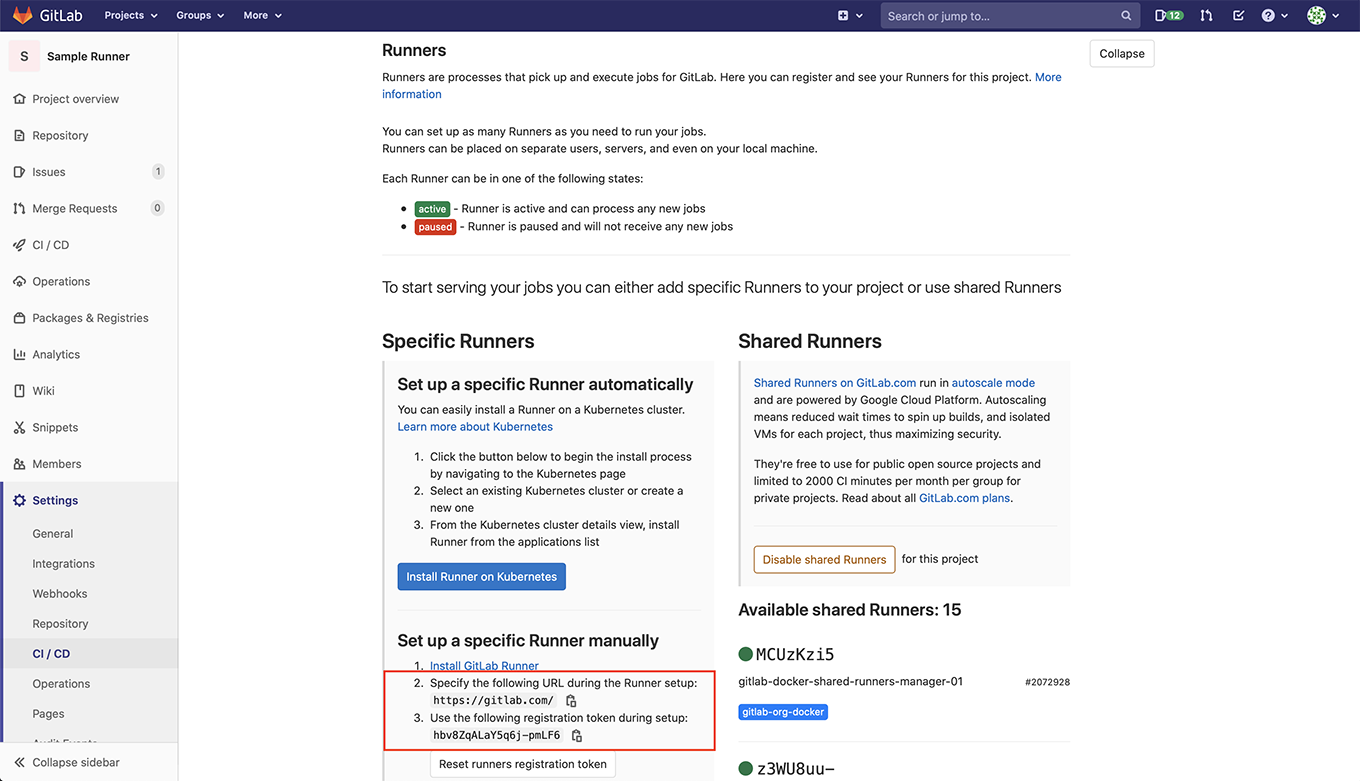This screenshot has width=1360, height=781.
Task: Open Repository under Settings submenu
Action: (60, 623)
